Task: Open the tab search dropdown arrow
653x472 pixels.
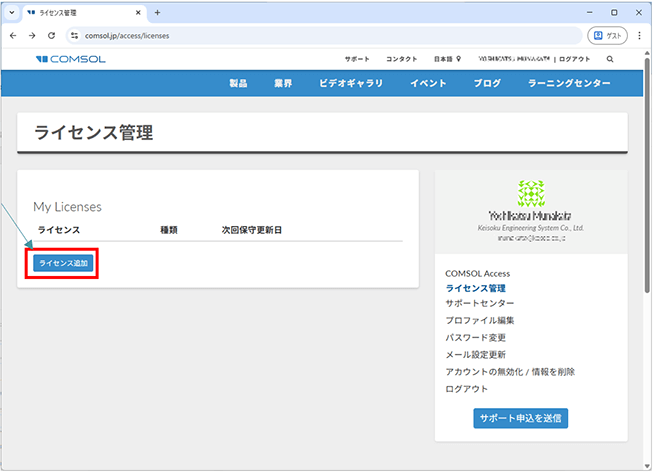Action: point(11,12)
